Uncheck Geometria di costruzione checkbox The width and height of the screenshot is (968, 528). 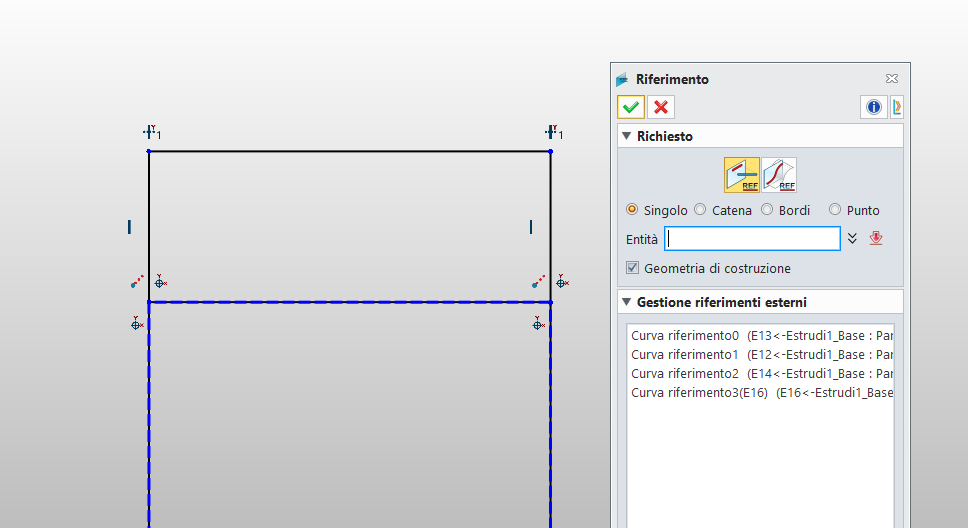coord(632,268)
